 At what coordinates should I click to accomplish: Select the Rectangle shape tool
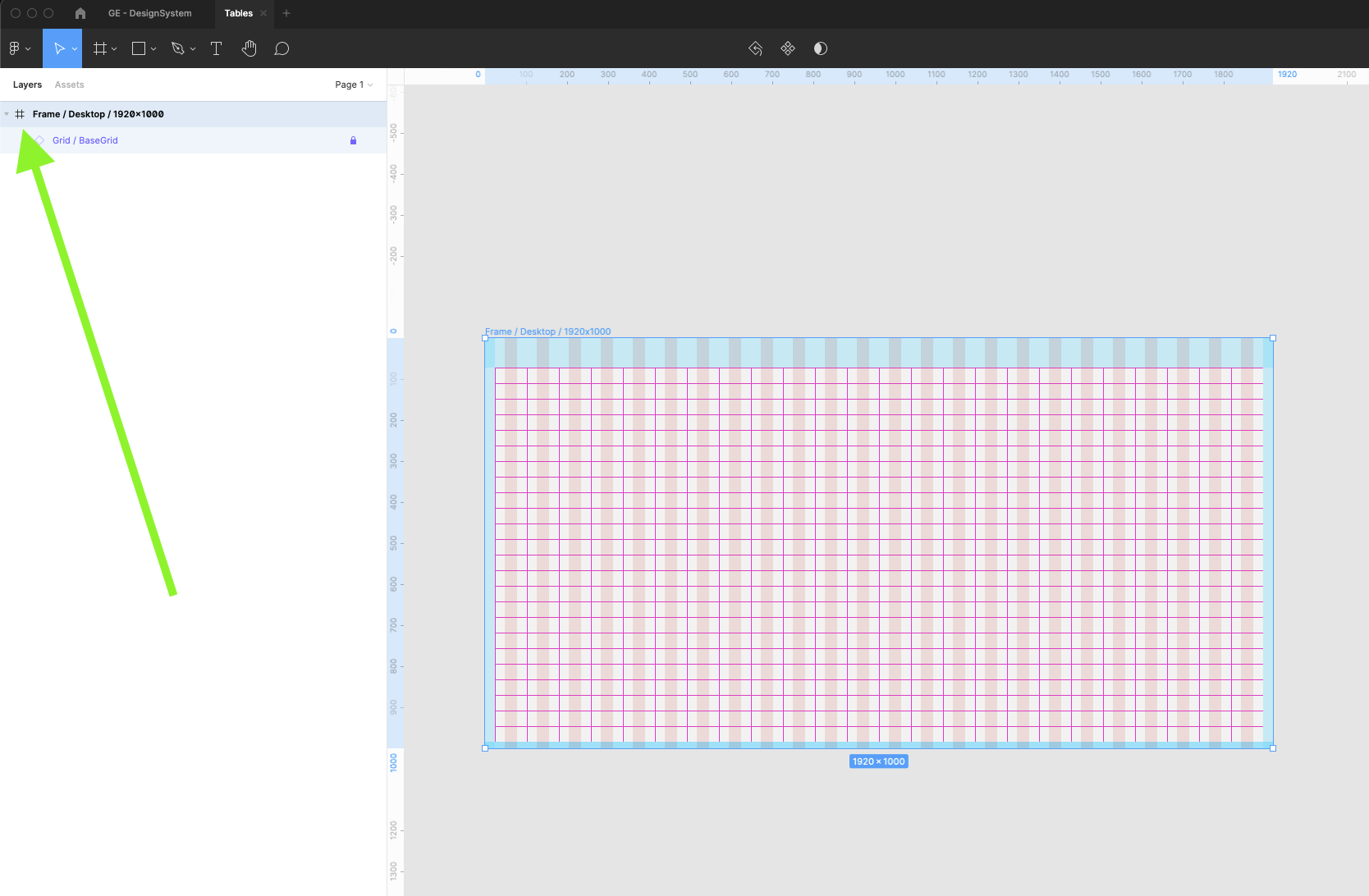[139, 49]
